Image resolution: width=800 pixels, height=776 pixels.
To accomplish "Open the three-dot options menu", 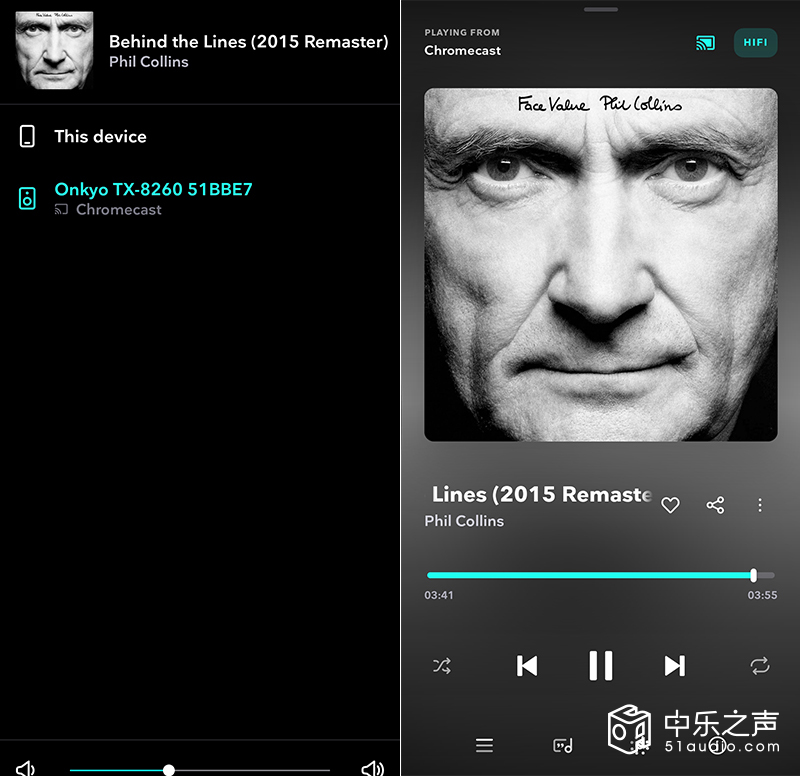I will pyautogui.click(x=760, y=505).
